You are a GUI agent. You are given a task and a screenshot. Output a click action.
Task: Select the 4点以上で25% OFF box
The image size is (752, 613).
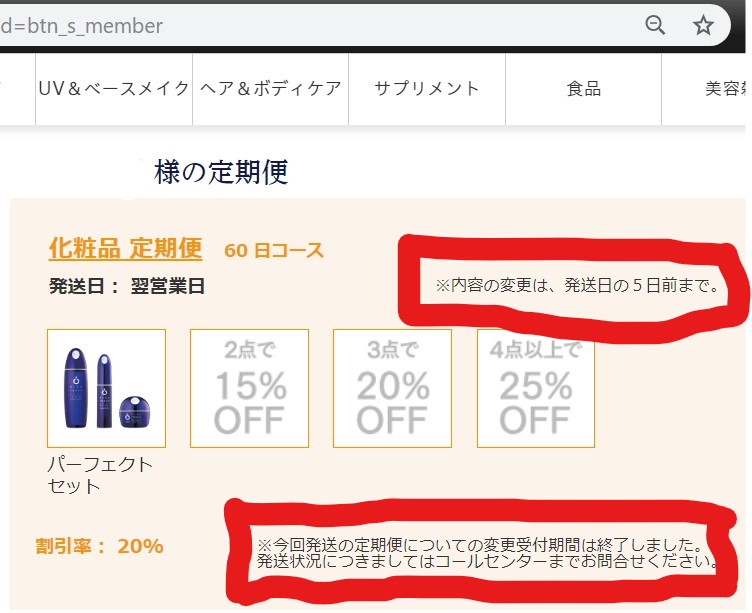tap(535, 388)
